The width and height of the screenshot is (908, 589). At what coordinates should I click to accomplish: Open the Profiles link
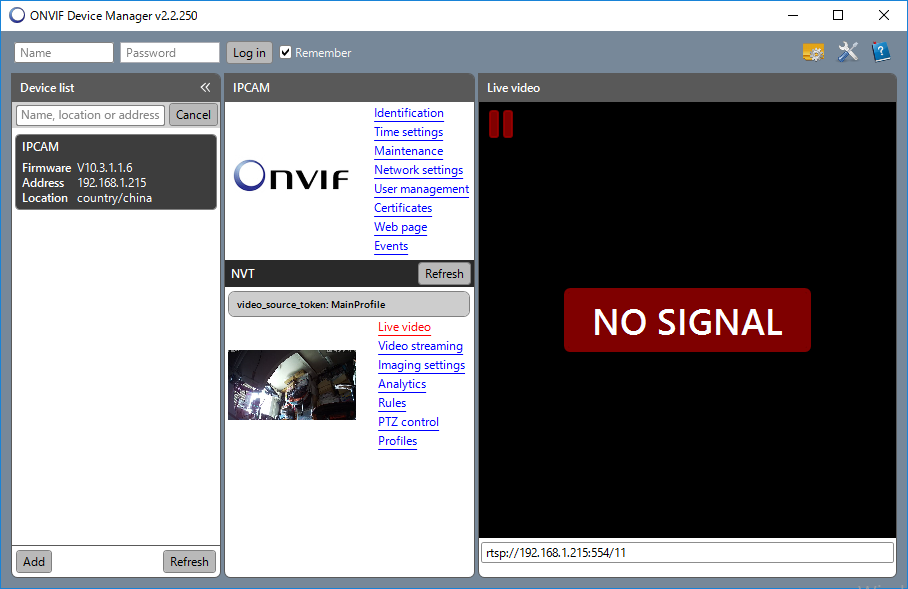(397, 441)
